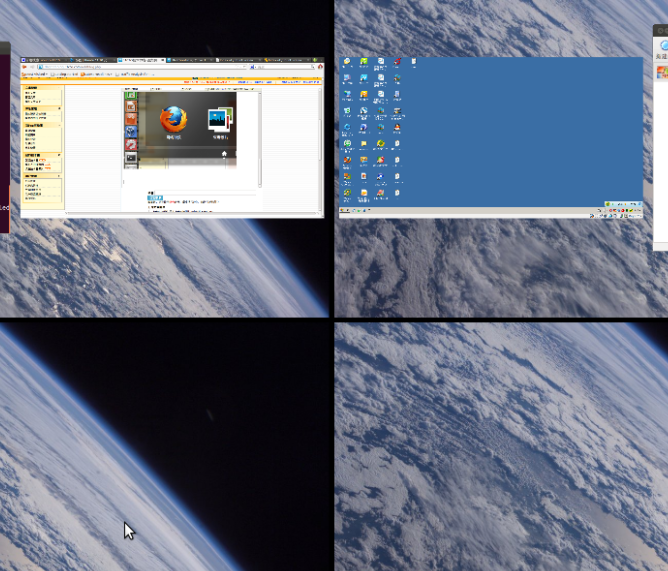Open the yellow folder icon on Windows desktop
The image size is (668, 571).
pos(363,144)
